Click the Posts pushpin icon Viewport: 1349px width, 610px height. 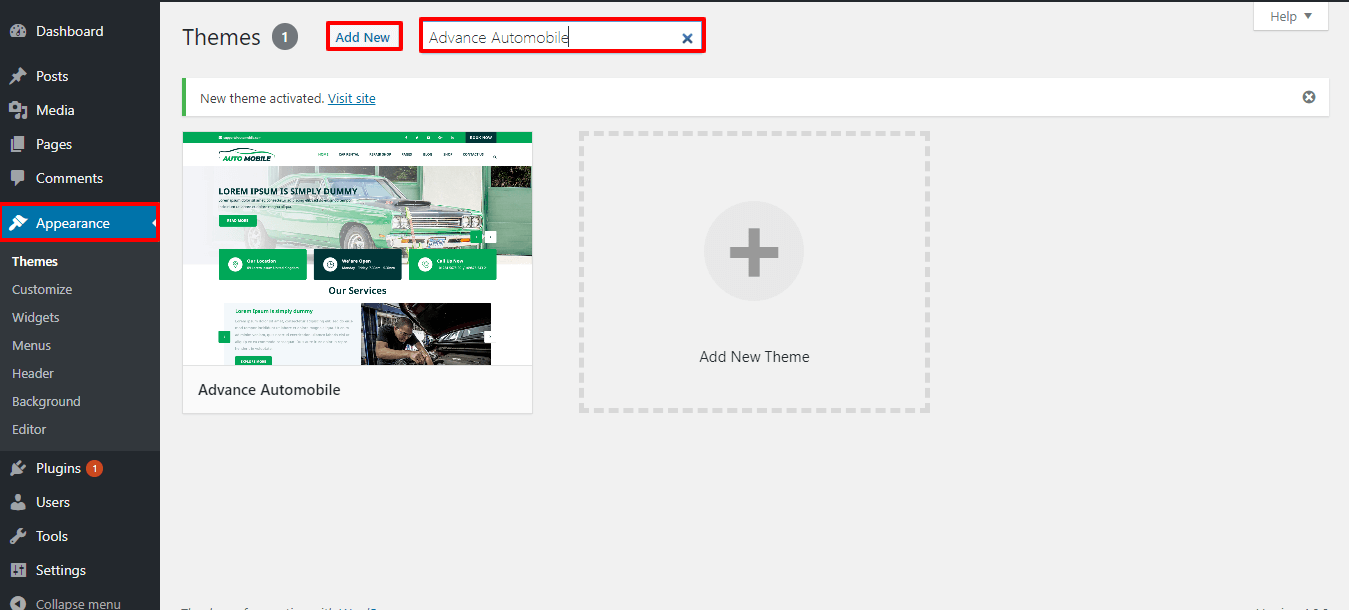18,76
